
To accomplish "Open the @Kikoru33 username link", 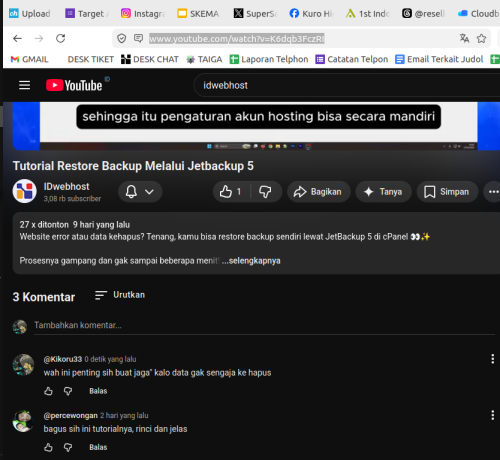I will (x=63, y=359).
